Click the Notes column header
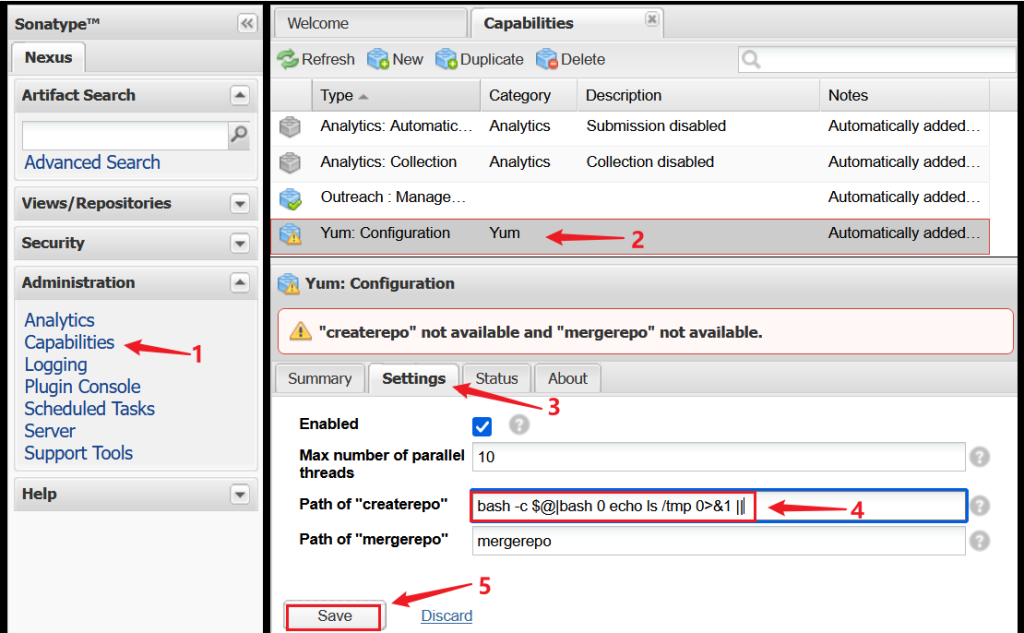The image size is (1024, 633). tap(904, 95)
